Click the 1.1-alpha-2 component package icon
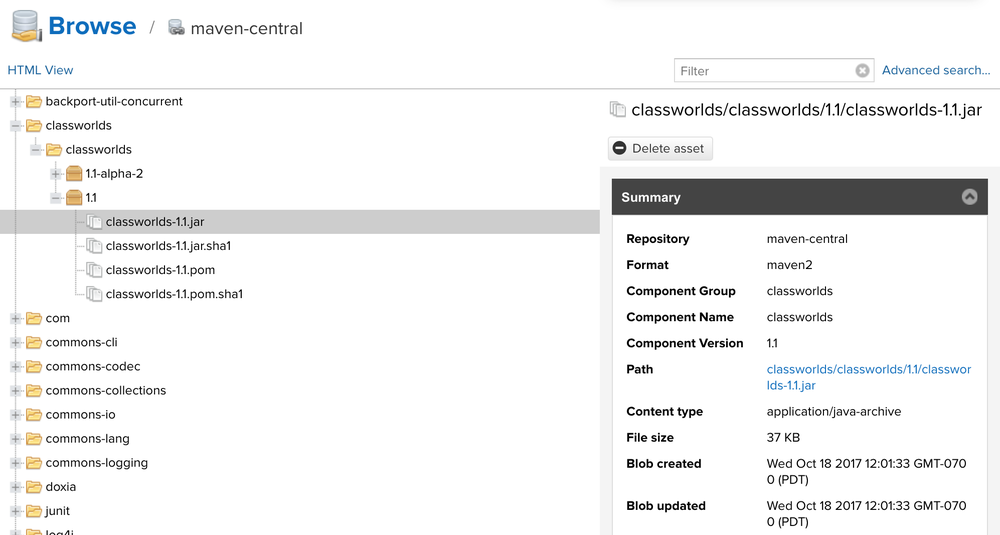The width and height of the screenshot is (1000, 535). coord(74,173)
